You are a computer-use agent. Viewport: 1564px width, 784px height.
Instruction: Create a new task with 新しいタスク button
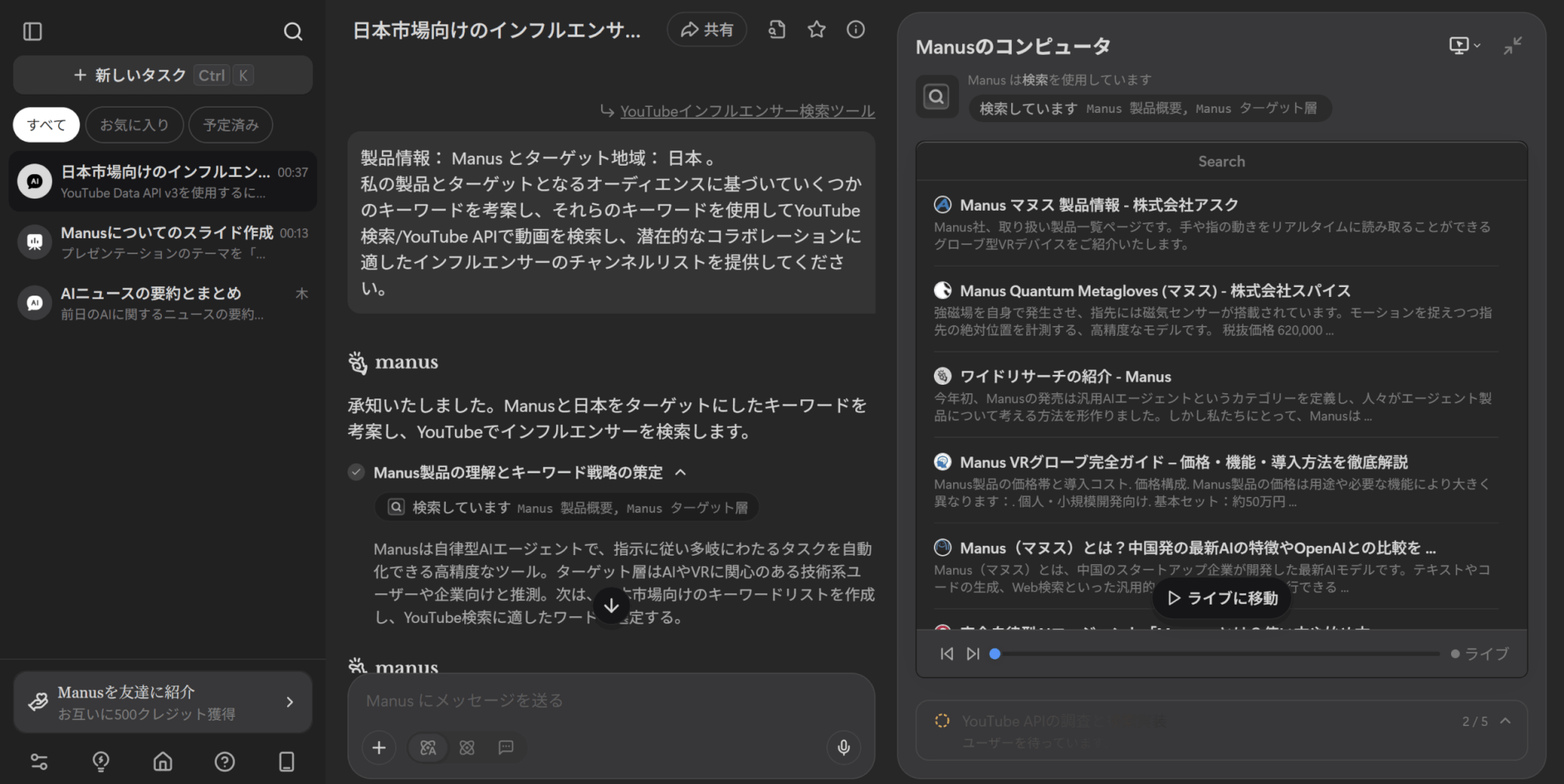coord(163,75)
